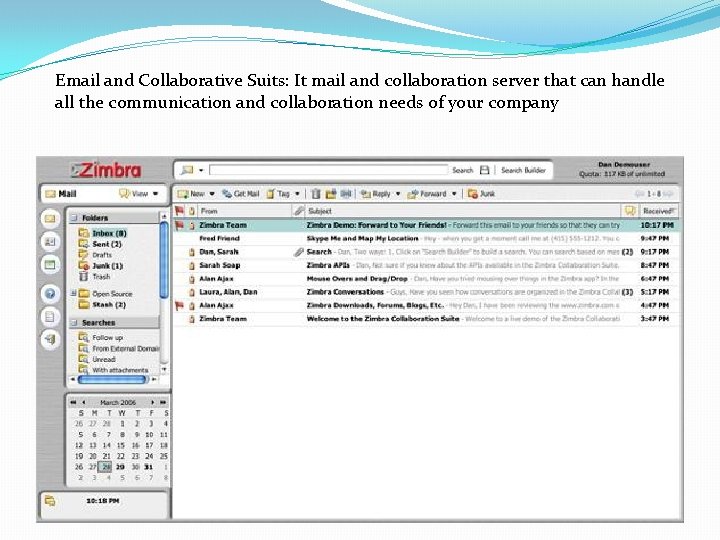
Task: Open the Tag dropdown arrow
Action: coord(297,194)
